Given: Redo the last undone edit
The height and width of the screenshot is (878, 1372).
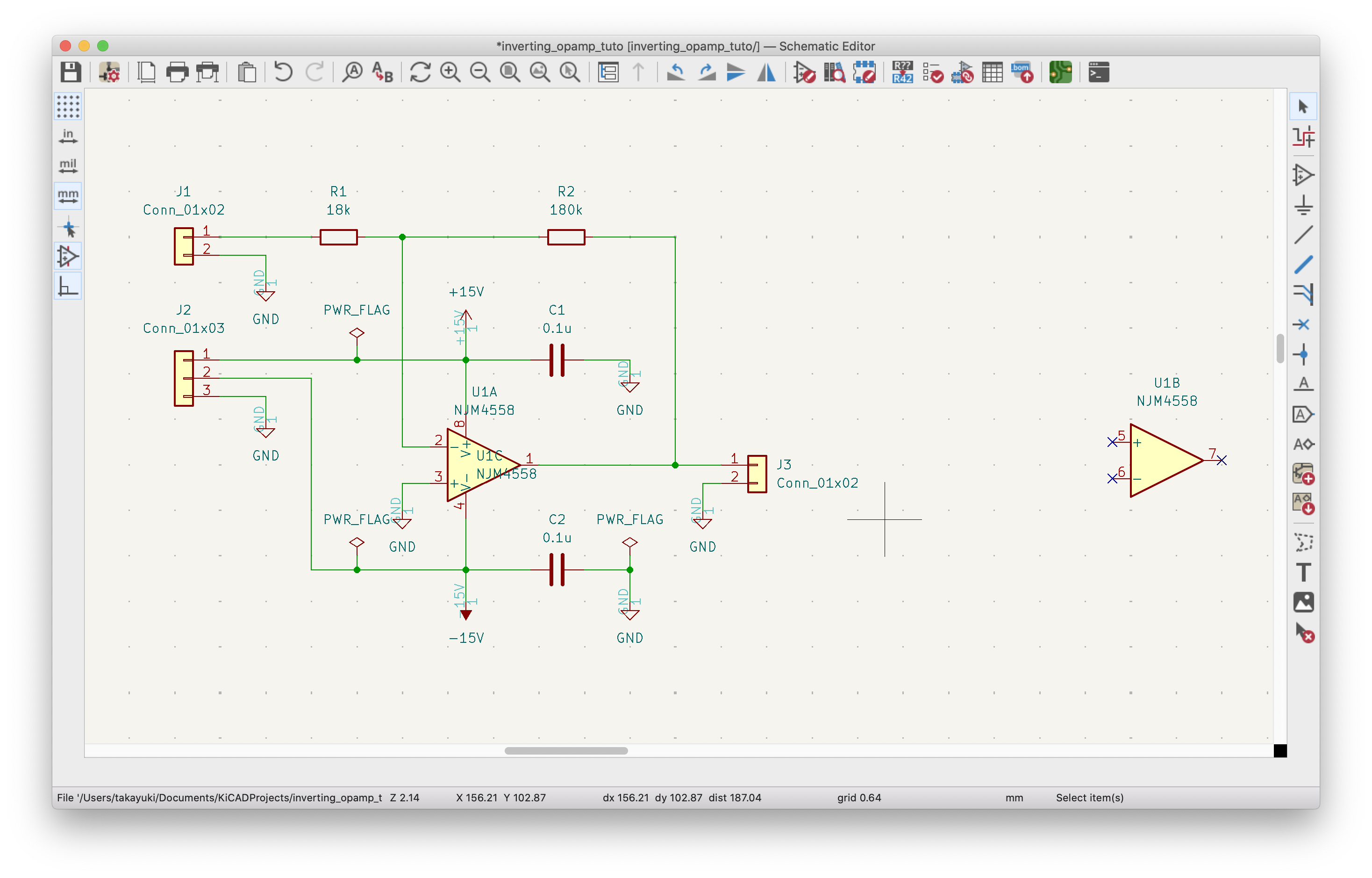Looking at the screenshot, I should pos(314,72).
